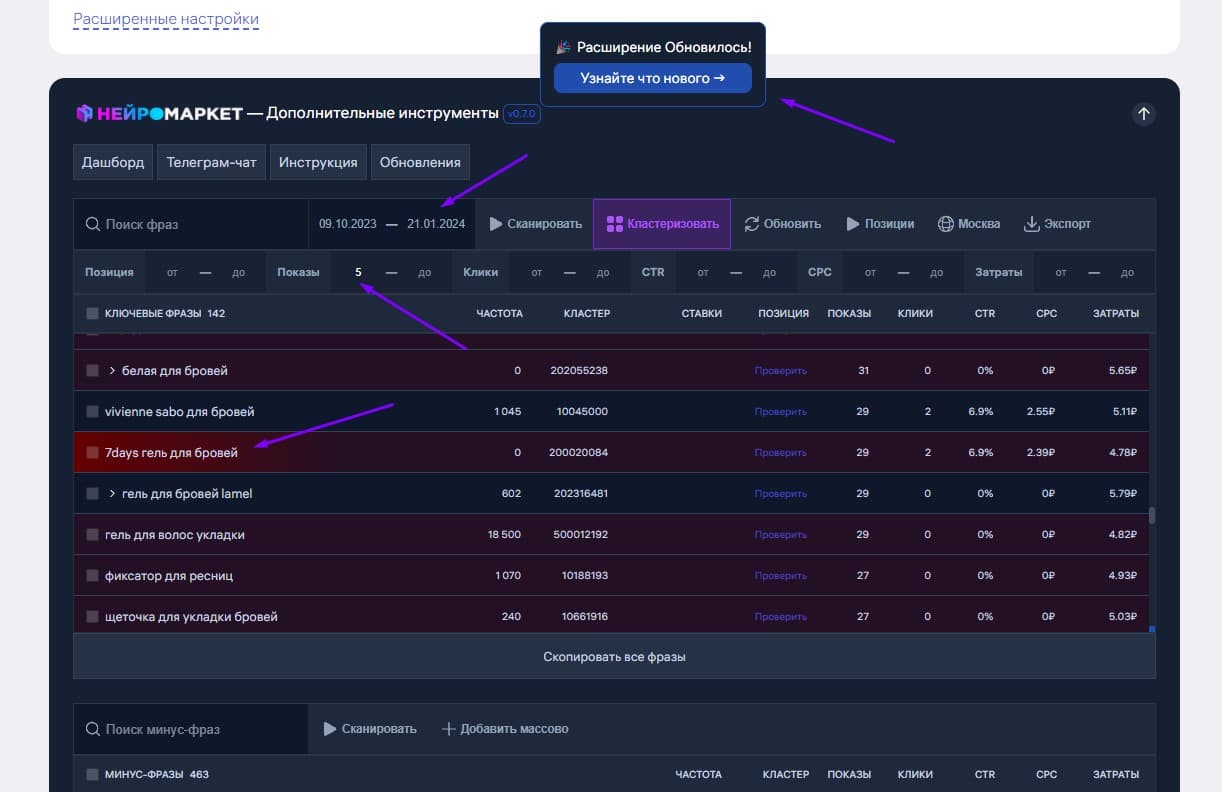The image size is (1222, 792).
Task: Expand the белая для бровей cluster row
Action: point(112,371)
